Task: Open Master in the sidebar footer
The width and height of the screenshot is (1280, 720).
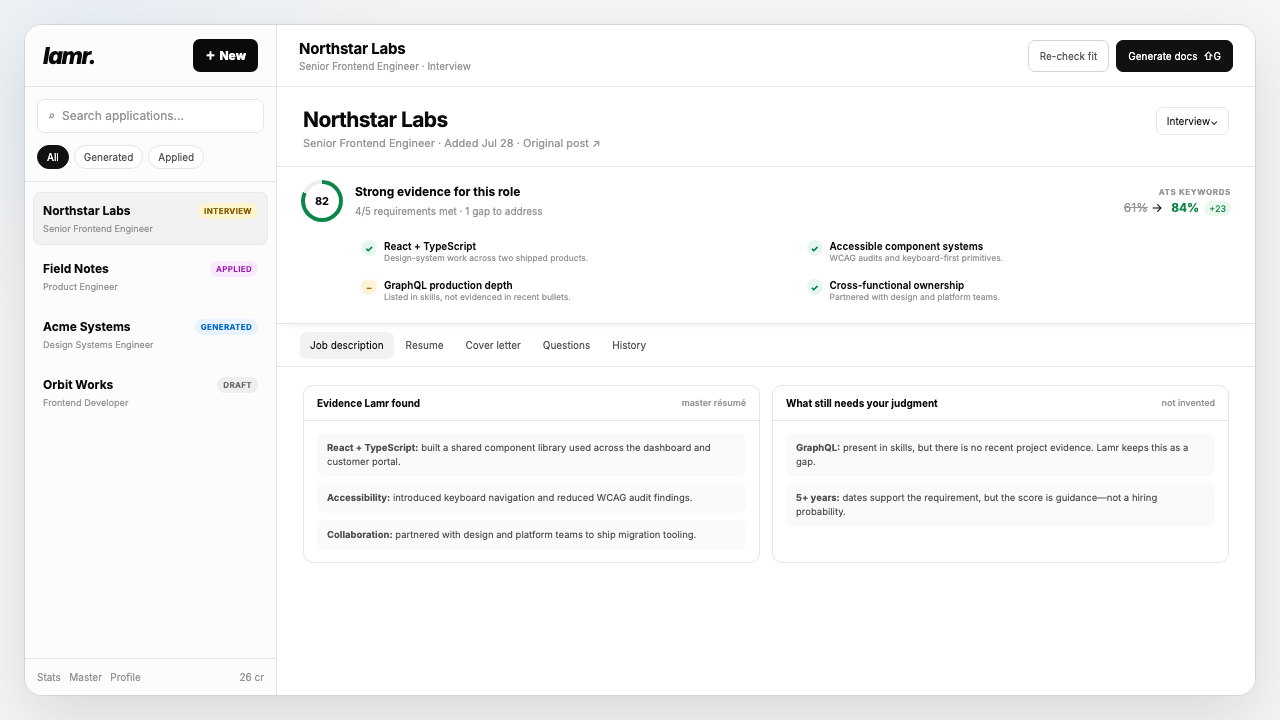Action: [x=85, y=677]
